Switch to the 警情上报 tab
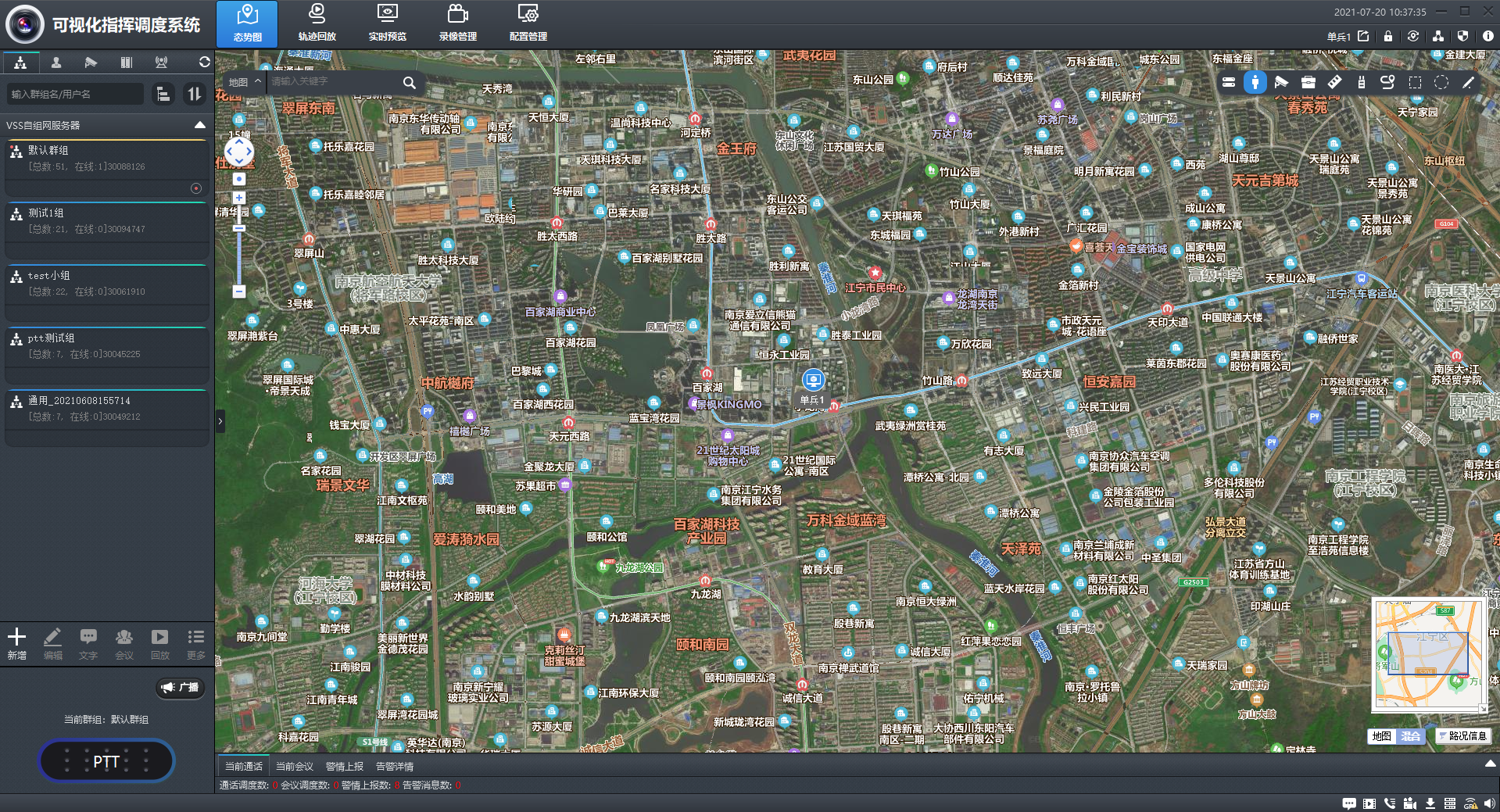The image size is (1500, 812). [x=344, y=767]
